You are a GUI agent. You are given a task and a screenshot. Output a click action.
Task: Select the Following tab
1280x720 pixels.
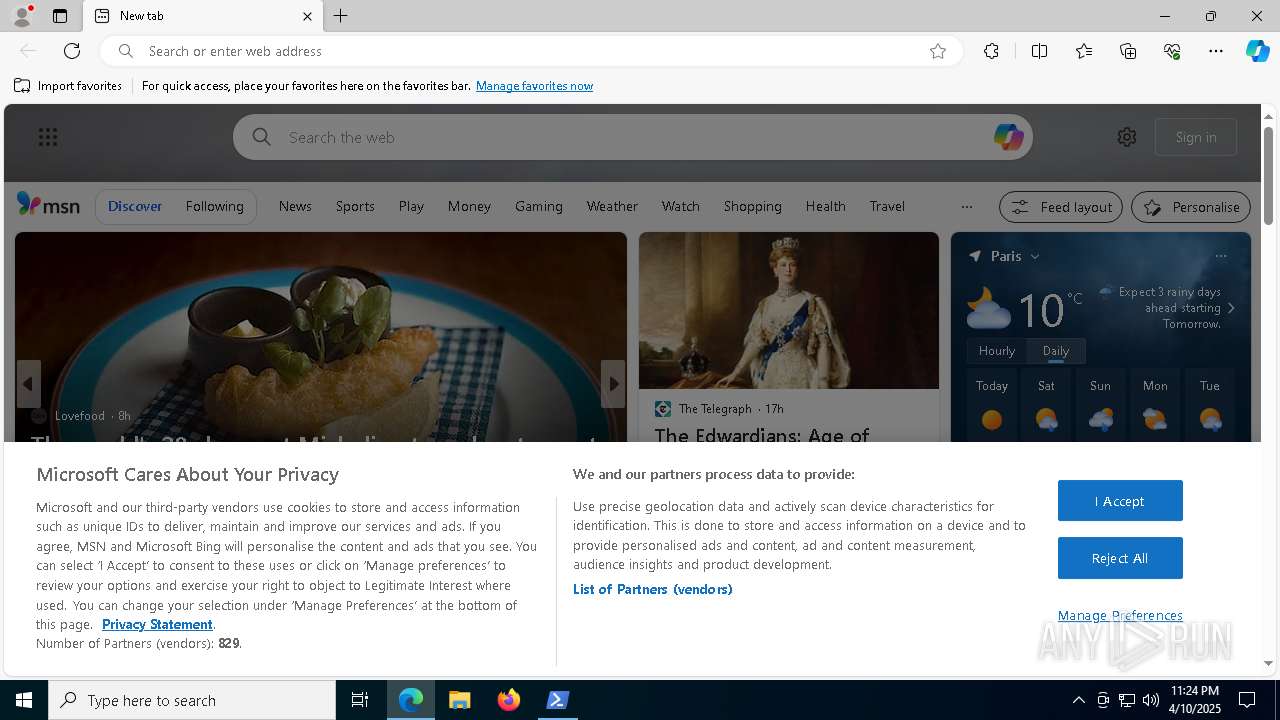[x=214, y=206]
